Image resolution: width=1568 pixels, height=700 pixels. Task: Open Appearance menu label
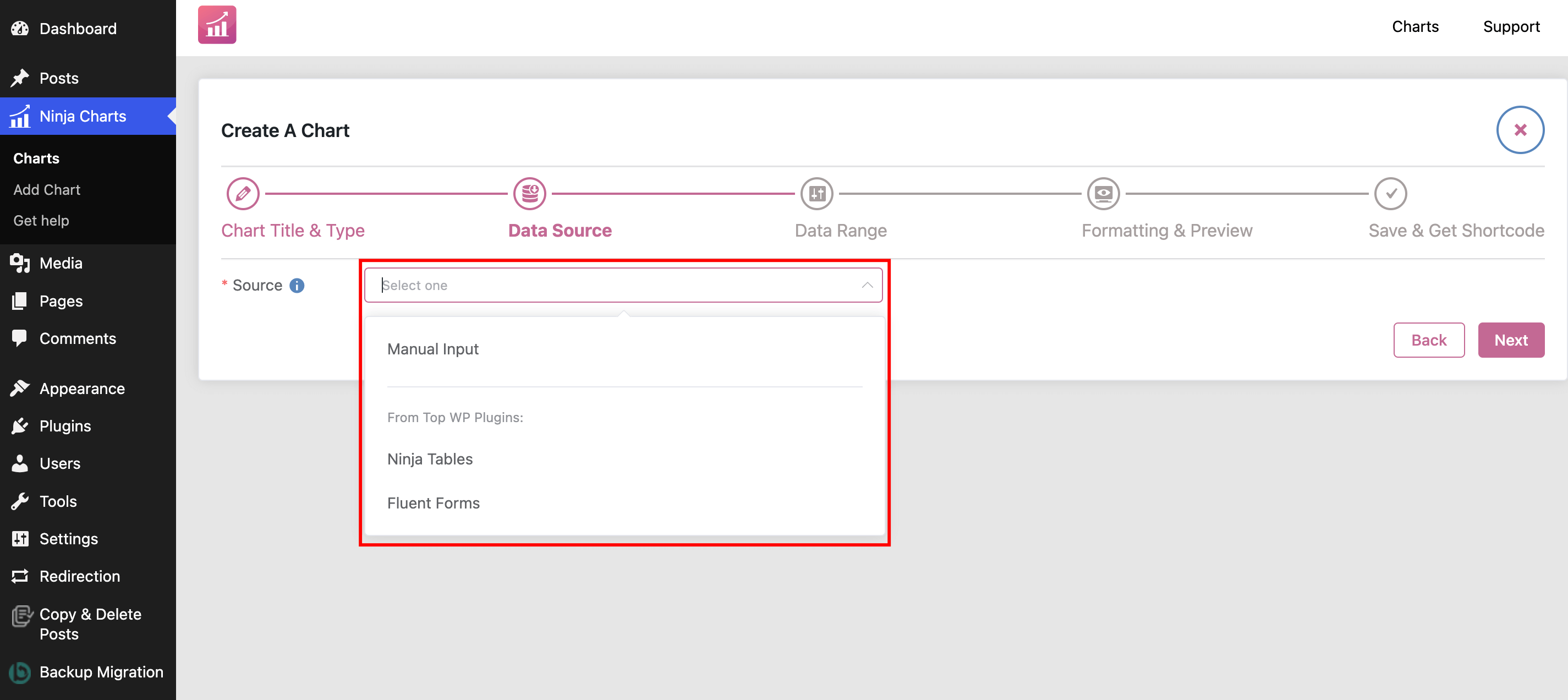click(x=82, y=389)
